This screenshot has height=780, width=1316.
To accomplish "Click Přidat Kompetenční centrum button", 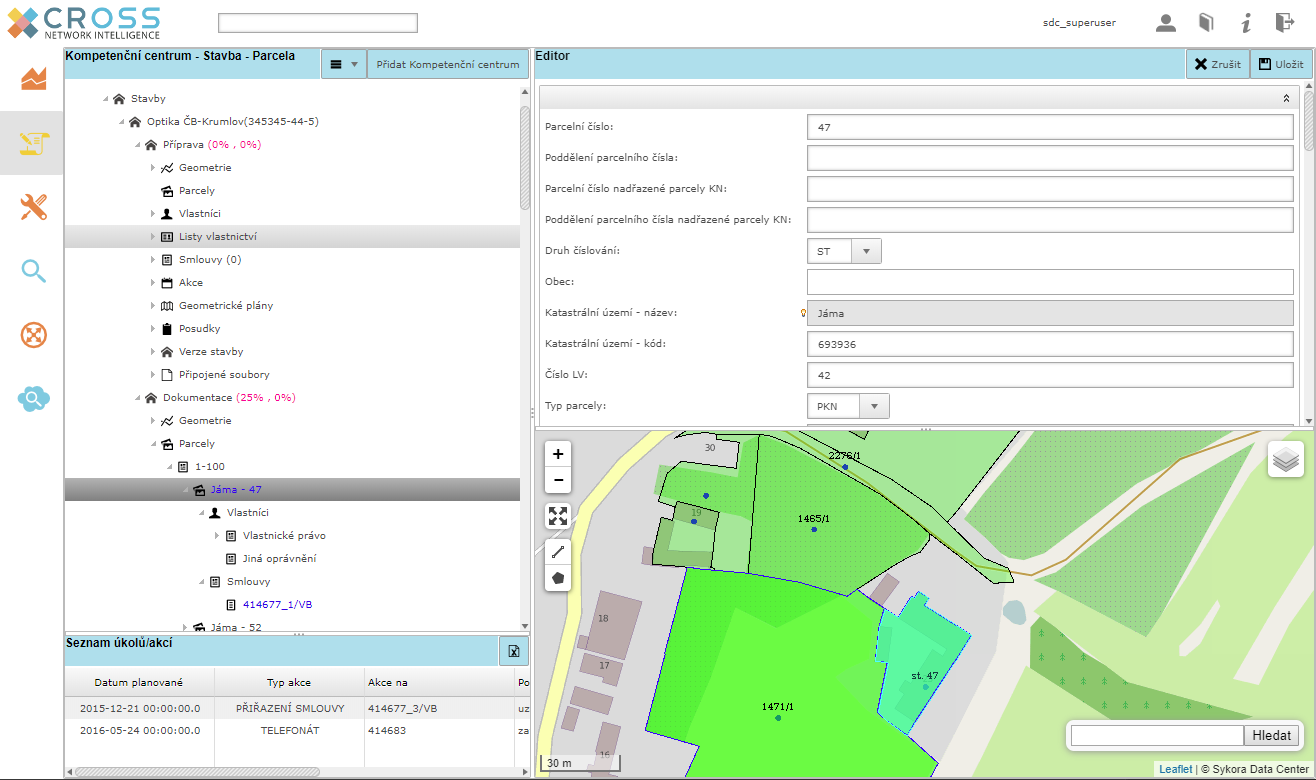I will (x=447, y=64).
